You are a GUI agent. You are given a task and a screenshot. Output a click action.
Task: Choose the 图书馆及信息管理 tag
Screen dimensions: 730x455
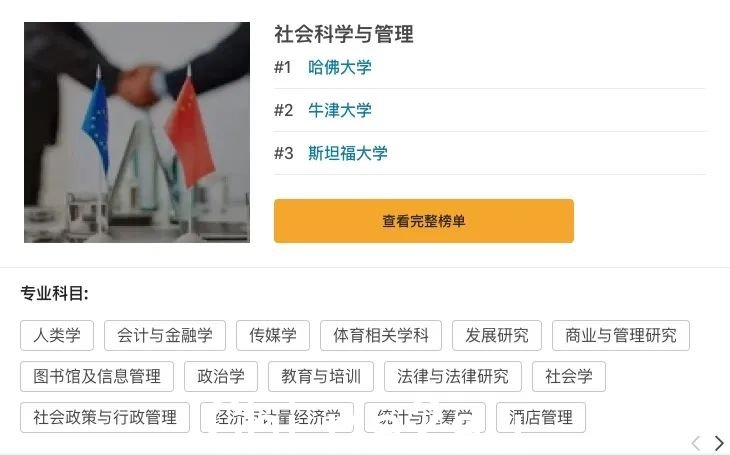97,376
